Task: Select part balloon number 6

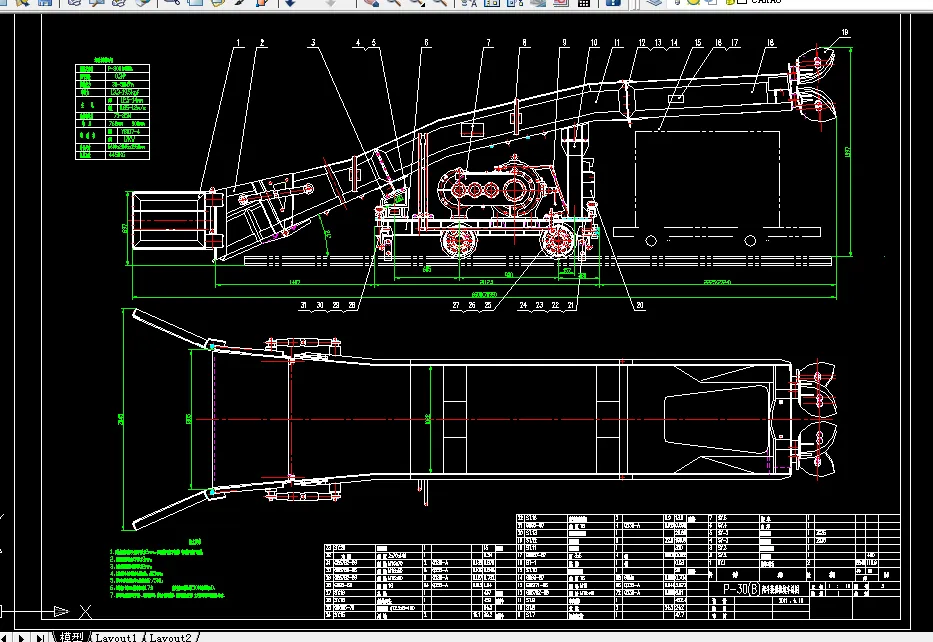Action: point(426,42)
